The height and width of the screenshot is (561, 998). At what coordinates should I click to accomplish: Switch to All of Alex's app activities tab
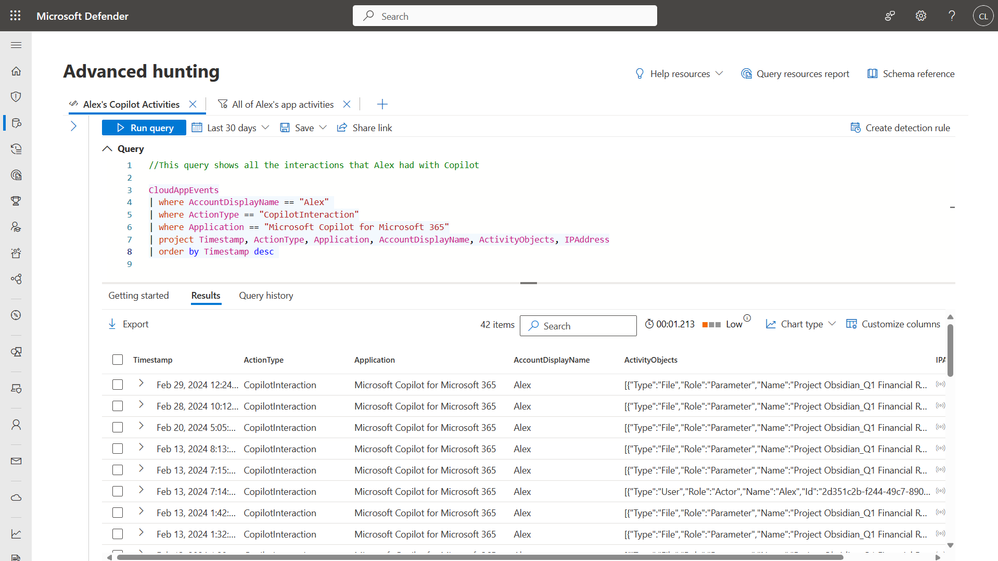coord(282,104)
